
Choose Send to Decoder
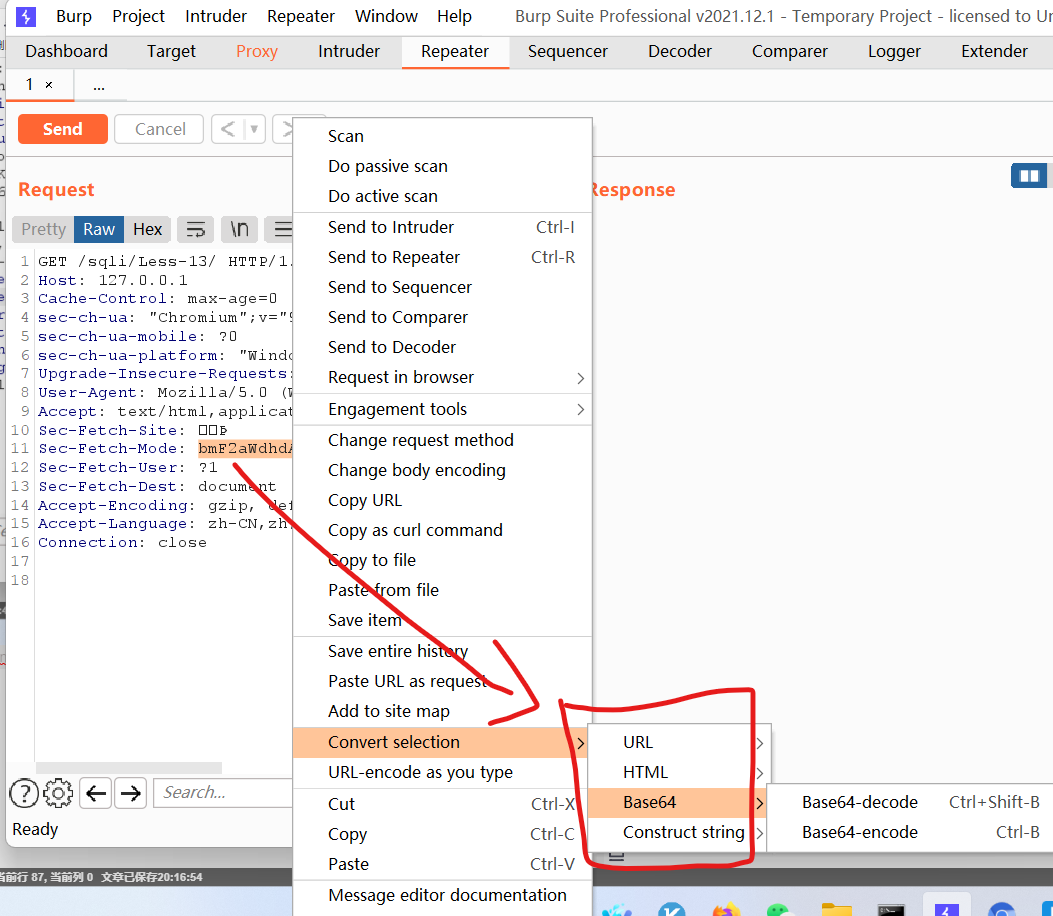click(443, 348)
